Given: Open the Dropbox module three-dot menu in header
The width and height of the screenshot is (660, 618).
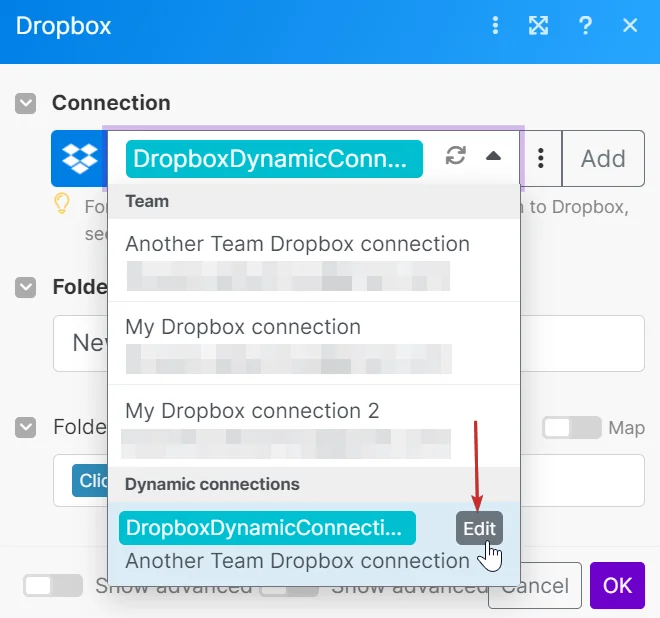Looking at the screenshot, I should (495, 25).
